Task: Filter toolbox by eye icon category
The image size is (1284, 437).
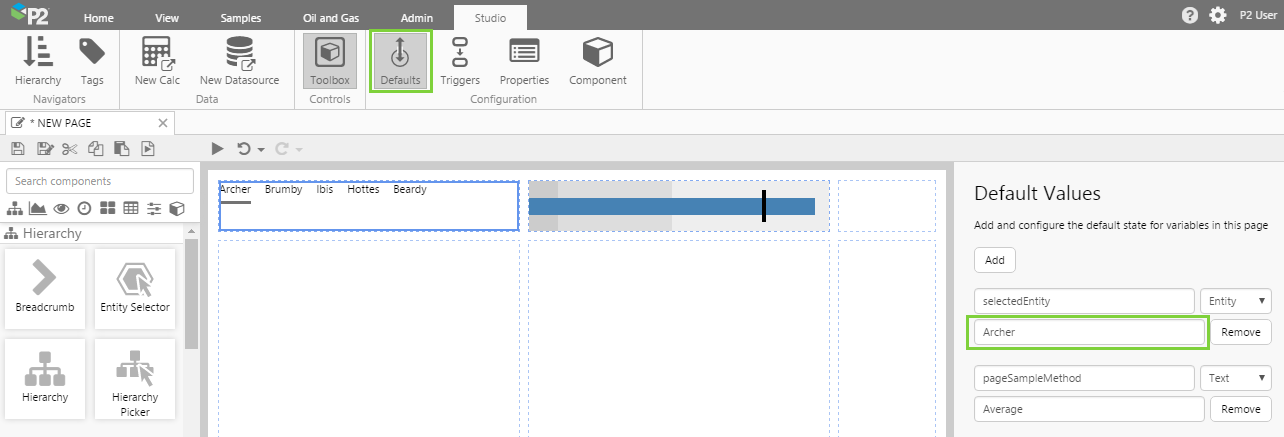Action: coord(62,209)
